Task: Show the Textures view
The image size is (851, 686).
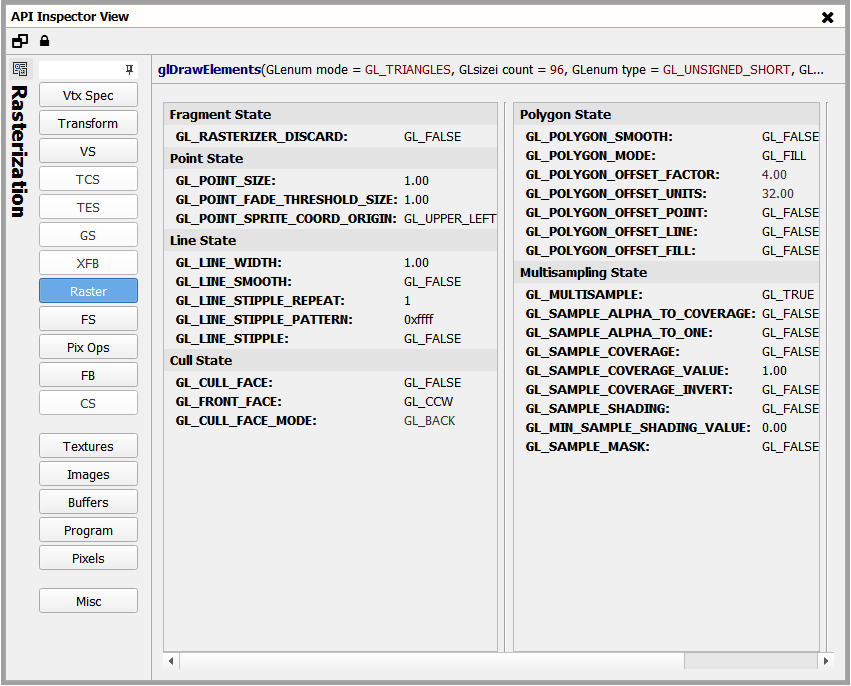Action: point(88,447)
